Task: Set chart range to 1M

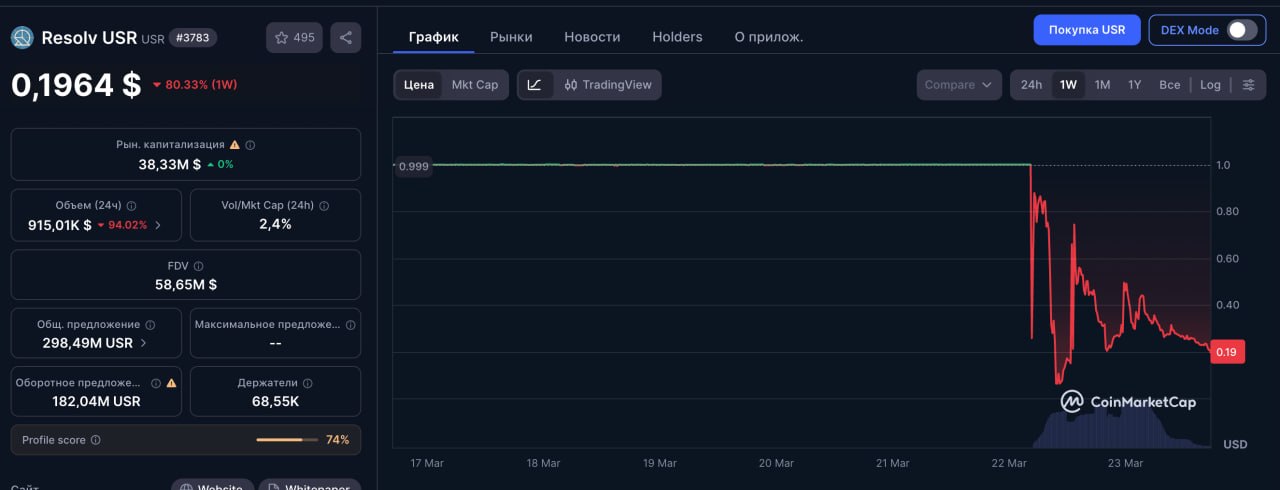Action: (x=1102, y=85)
